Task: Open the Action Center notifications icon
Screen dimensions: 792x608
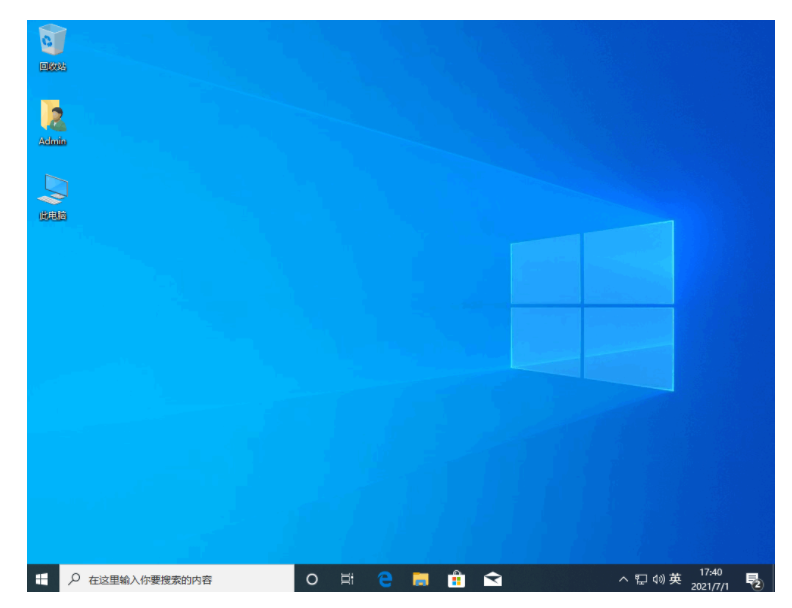Action: 753,579
